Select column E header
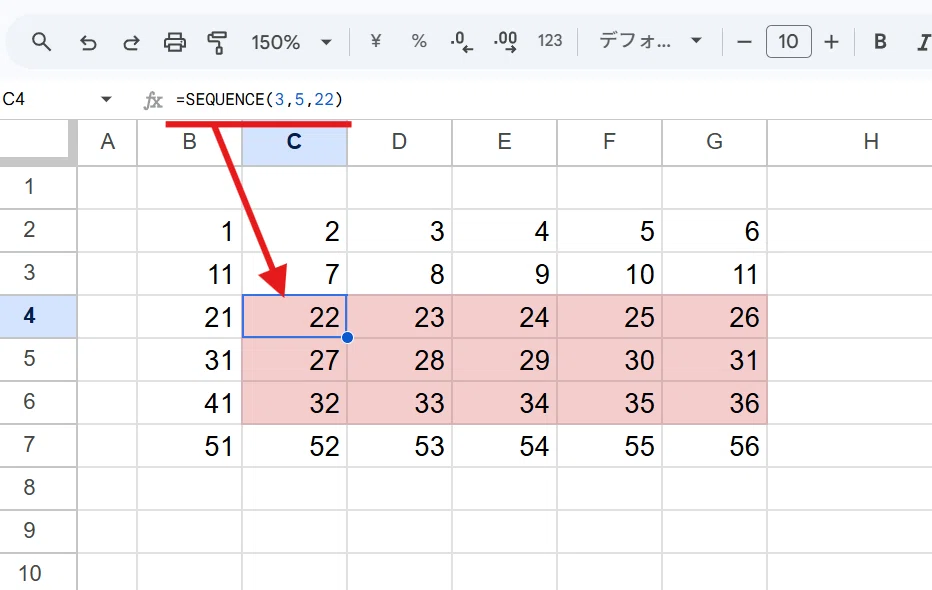Image resolution: width=932 pixels, height=590 pixels. pos(505,142)
